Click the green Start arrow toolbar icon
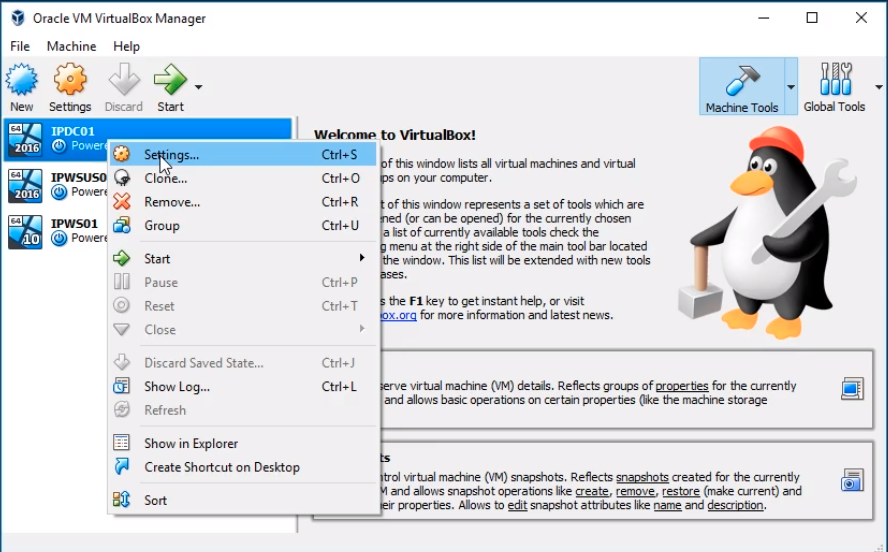 (x=170, y=81)
